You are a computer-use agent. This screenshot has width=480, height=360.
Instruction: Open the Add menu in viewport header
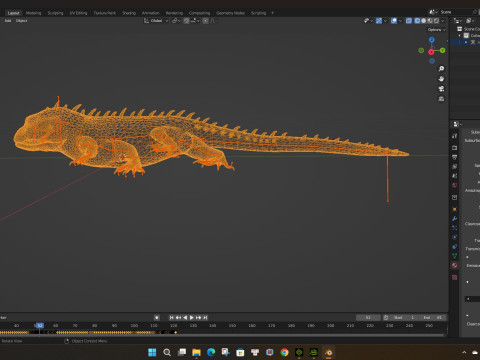pos(8,21)
